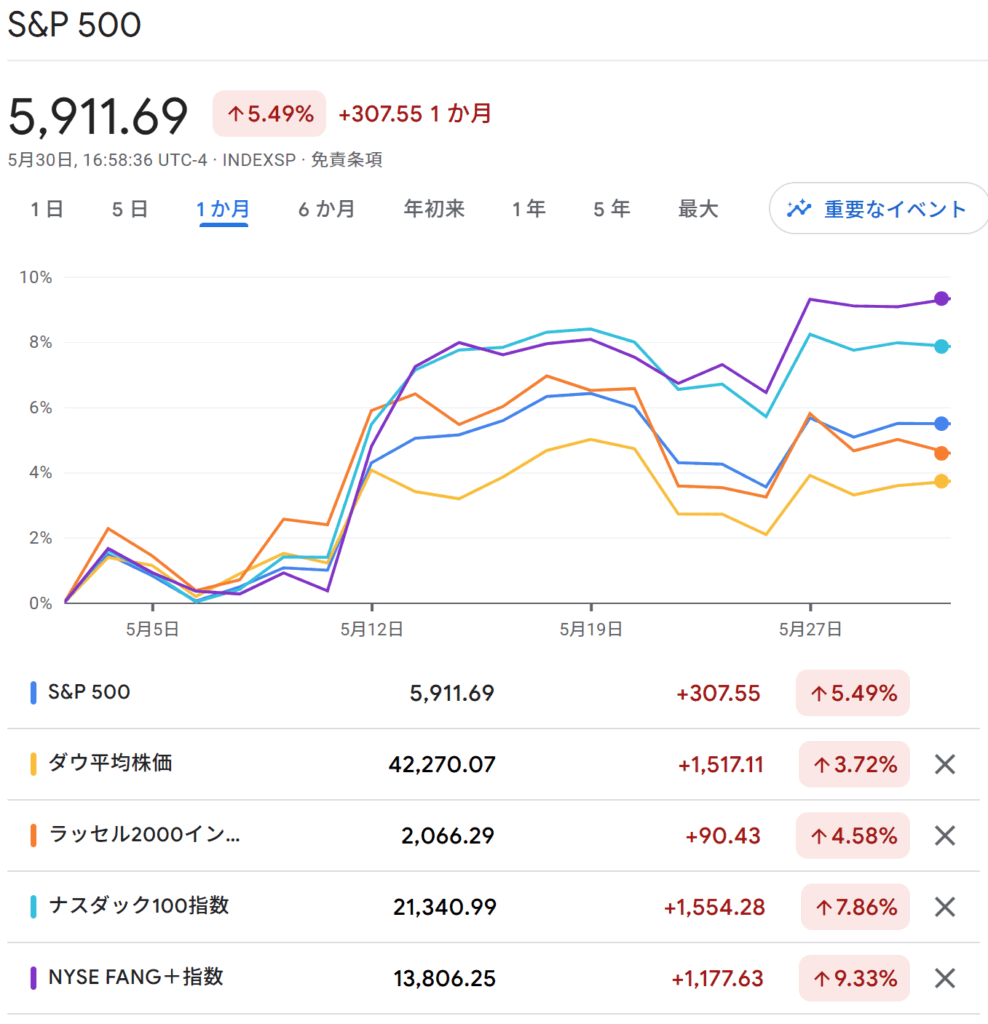988x1024 pixels.
Task: Click the ↑9.33% badge in FANG+ row
Action: 854,978
